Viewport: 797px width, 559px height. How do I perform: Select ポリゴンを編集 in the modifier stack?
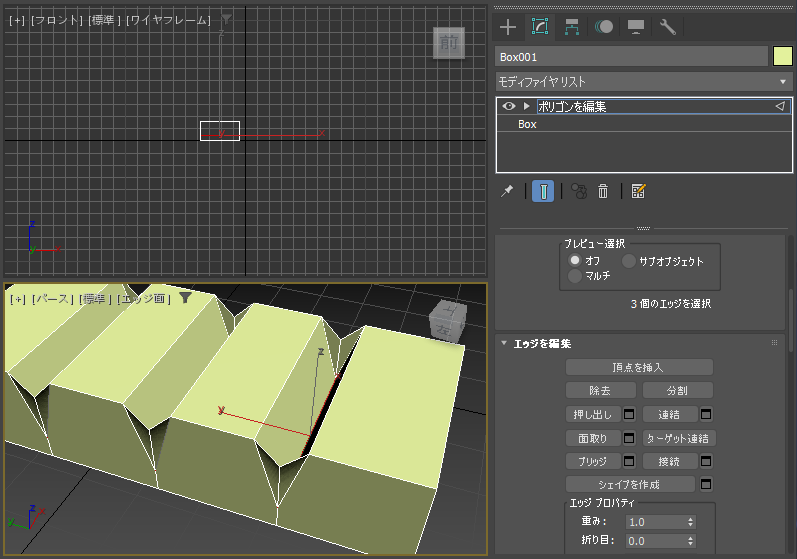tap(572, 106)
